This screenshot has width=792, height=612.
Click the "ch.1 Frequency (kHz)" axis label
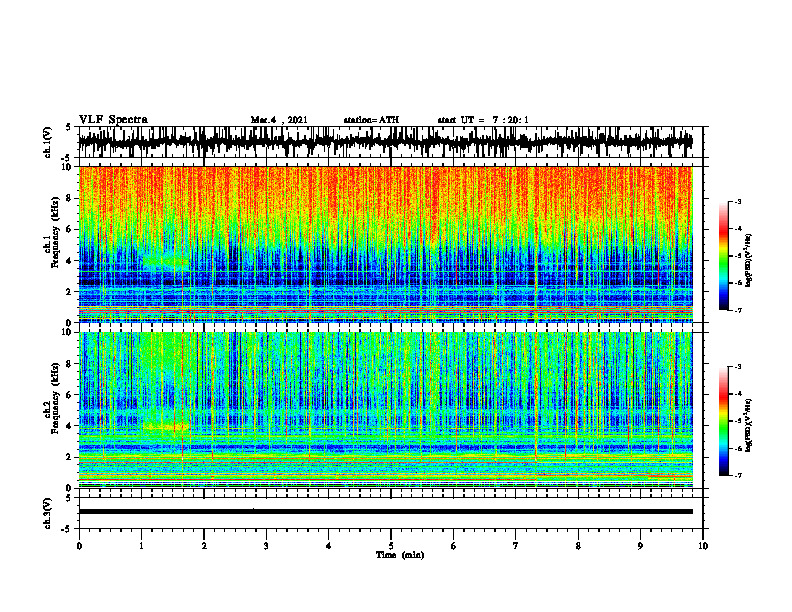click(x=53, y=244)
